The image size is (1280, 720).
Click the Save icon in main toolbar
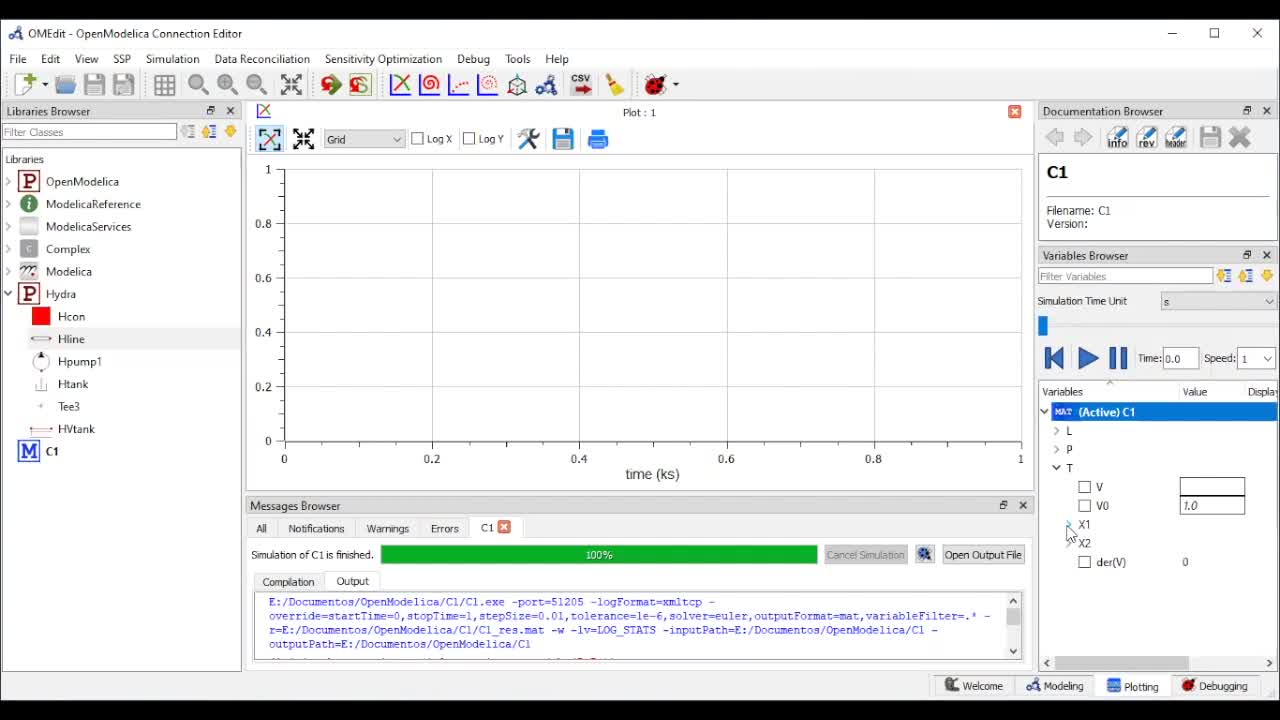point(94,85)
